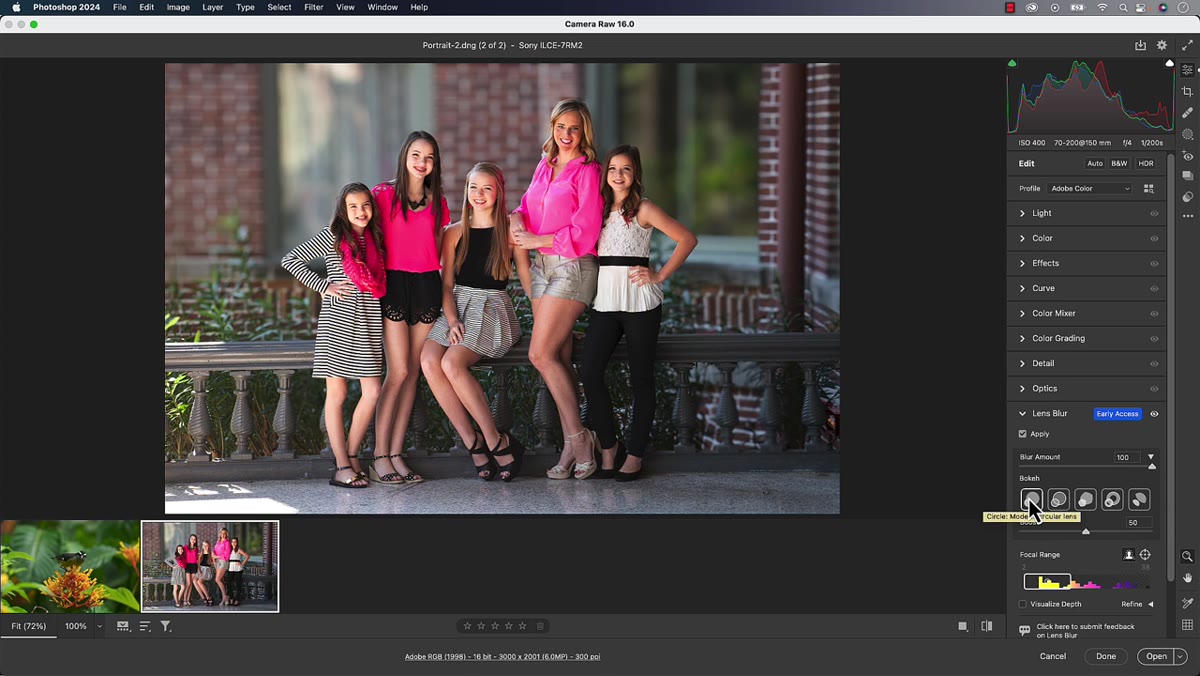The width and height of the screenshot is (1200, 676).
Task: Open the three-dot more settings icon
Action: [1187, 216]
